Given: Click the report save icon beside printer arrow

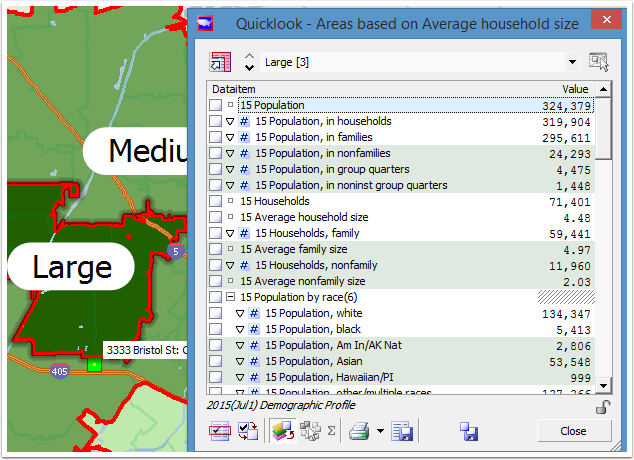Looking at the screenshot, I should [402, 432].
